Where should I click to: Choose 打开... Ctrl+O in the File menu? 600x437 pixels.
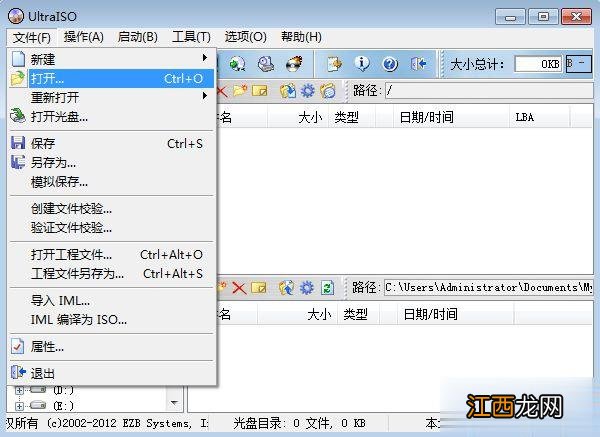[x=112, y=78]
